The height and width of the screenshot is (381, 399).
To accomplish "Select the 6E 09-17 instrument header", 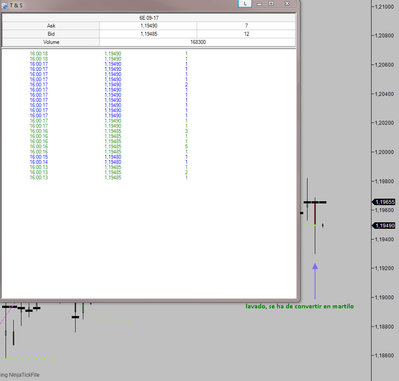I will 149,18.
